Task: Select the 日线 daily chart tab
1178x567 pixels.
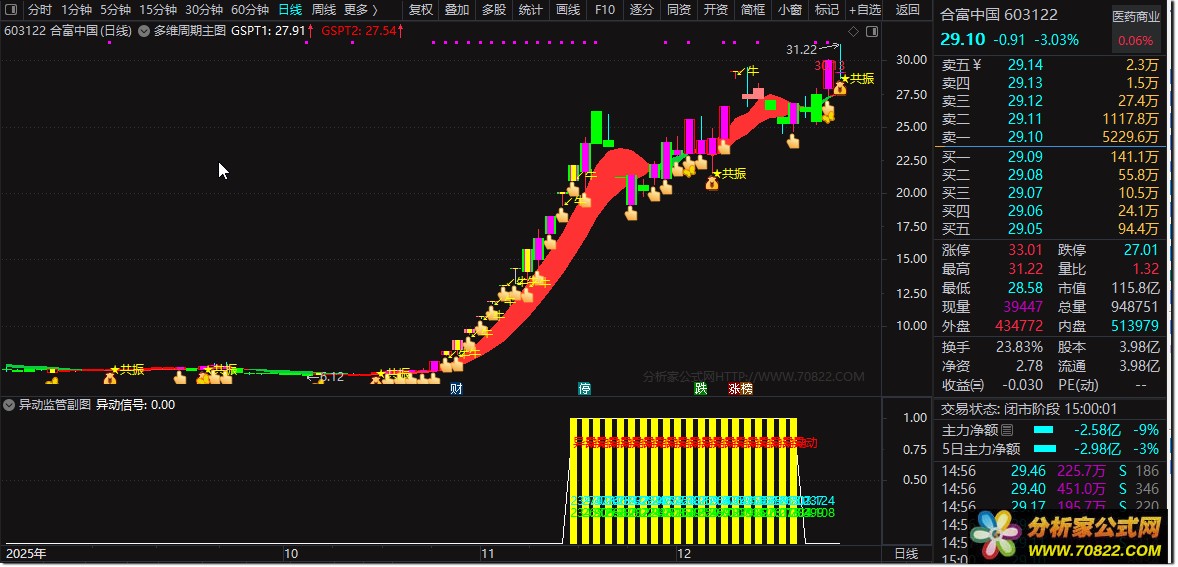Action: (290, 10)
